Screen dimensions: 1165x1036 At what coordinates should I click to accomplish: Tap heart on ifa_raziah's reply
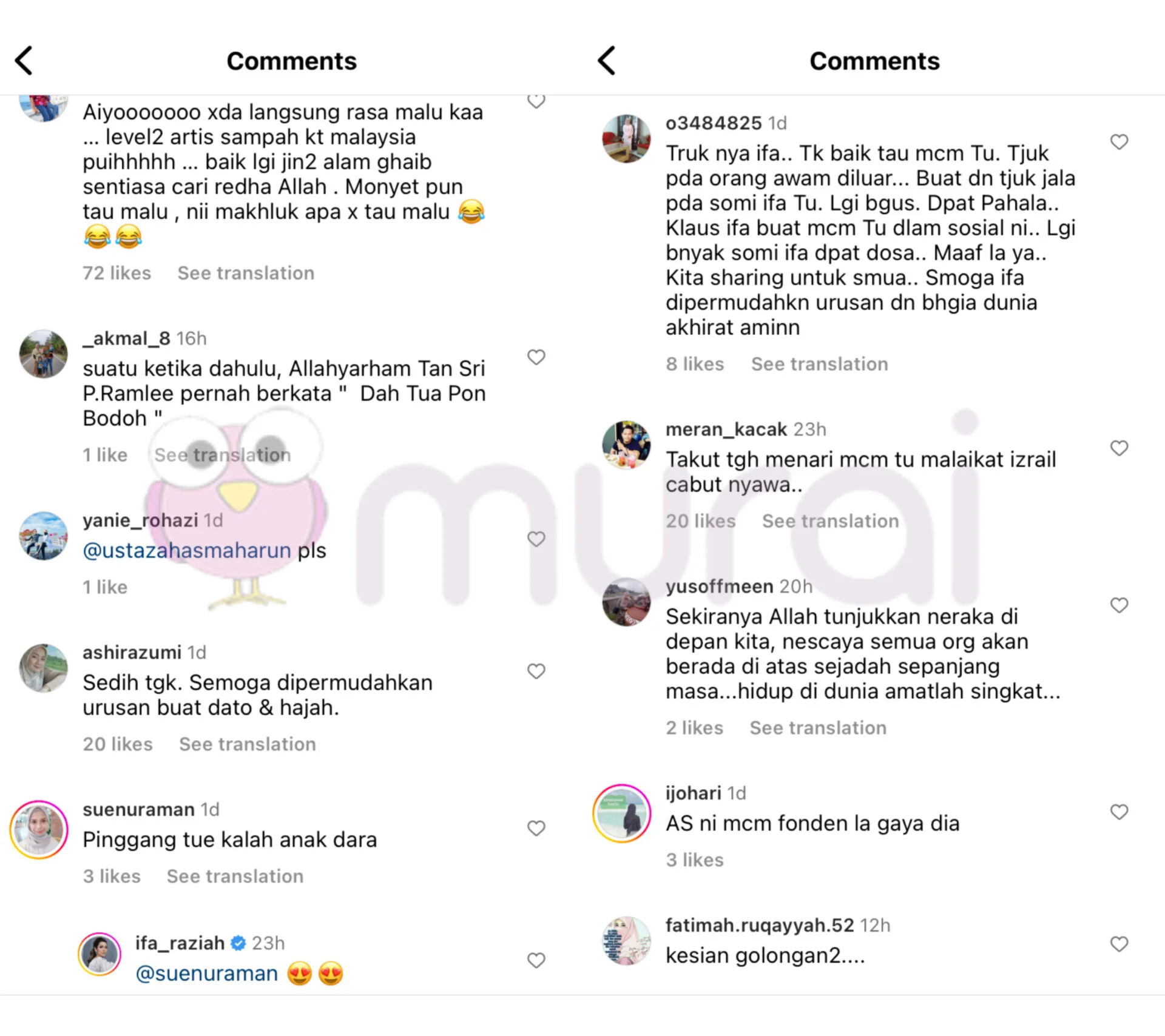[x=536, y=960]
